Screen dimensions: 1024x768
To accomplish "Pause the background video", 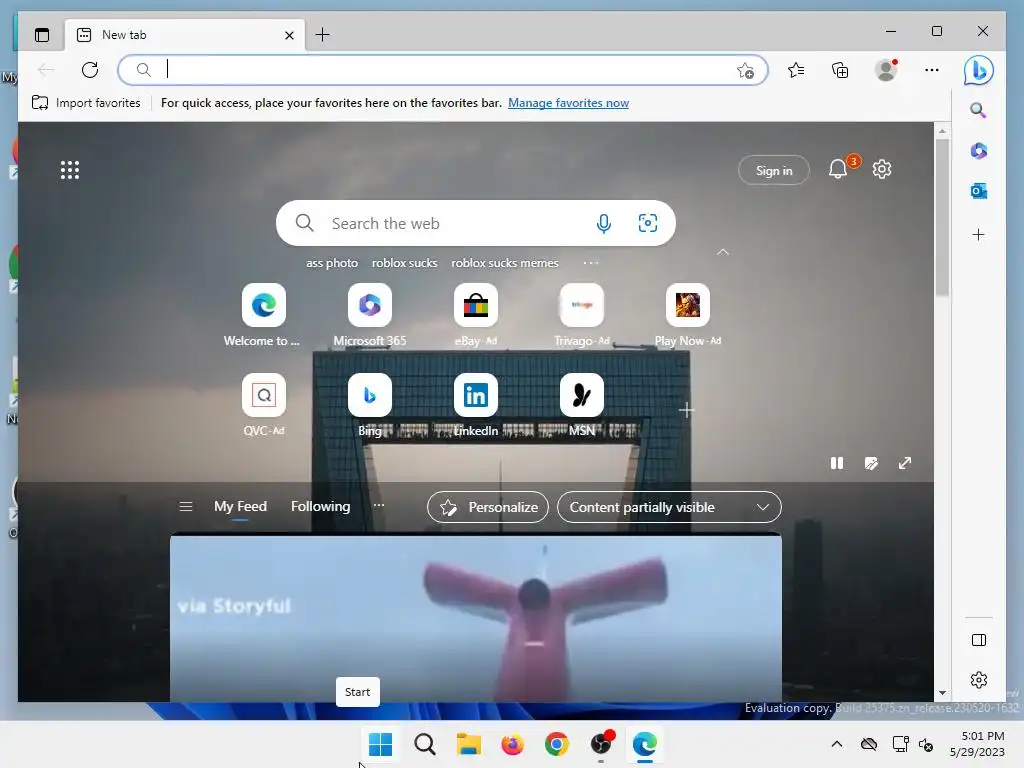I will coord(837,463).
